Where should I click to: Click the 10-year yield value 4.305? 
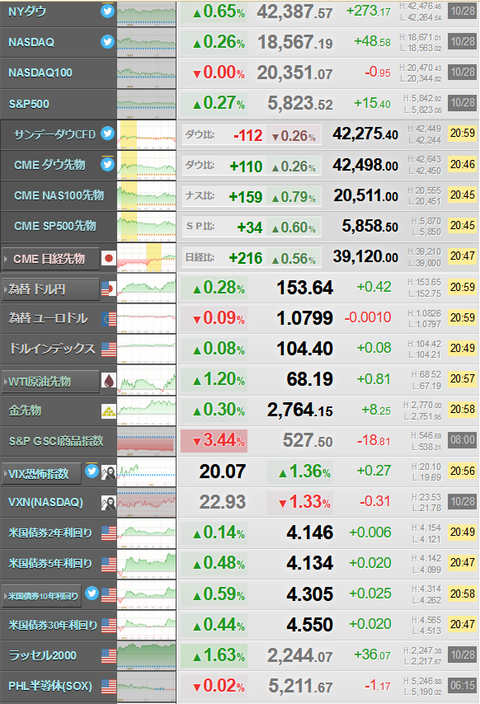tap(310, 594)
